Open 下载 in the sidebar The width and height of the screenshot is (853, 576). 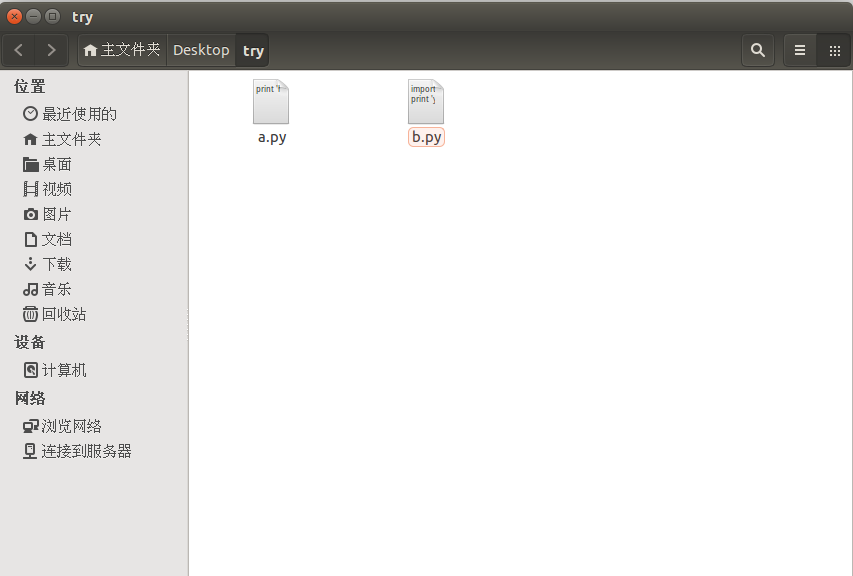point(94,264)
